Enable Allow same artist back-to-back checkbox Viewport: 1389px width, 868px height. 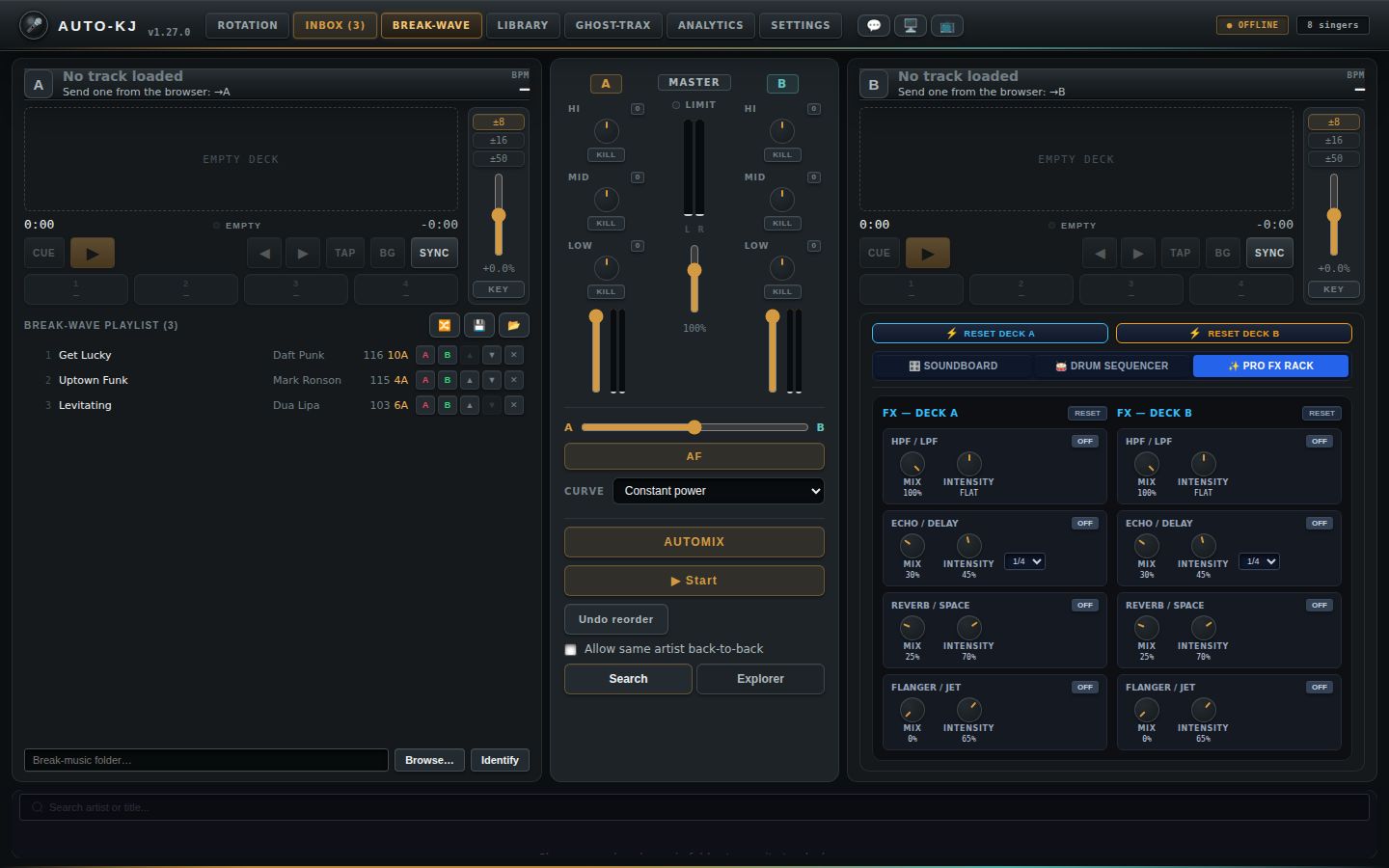(x=571, y=650)
